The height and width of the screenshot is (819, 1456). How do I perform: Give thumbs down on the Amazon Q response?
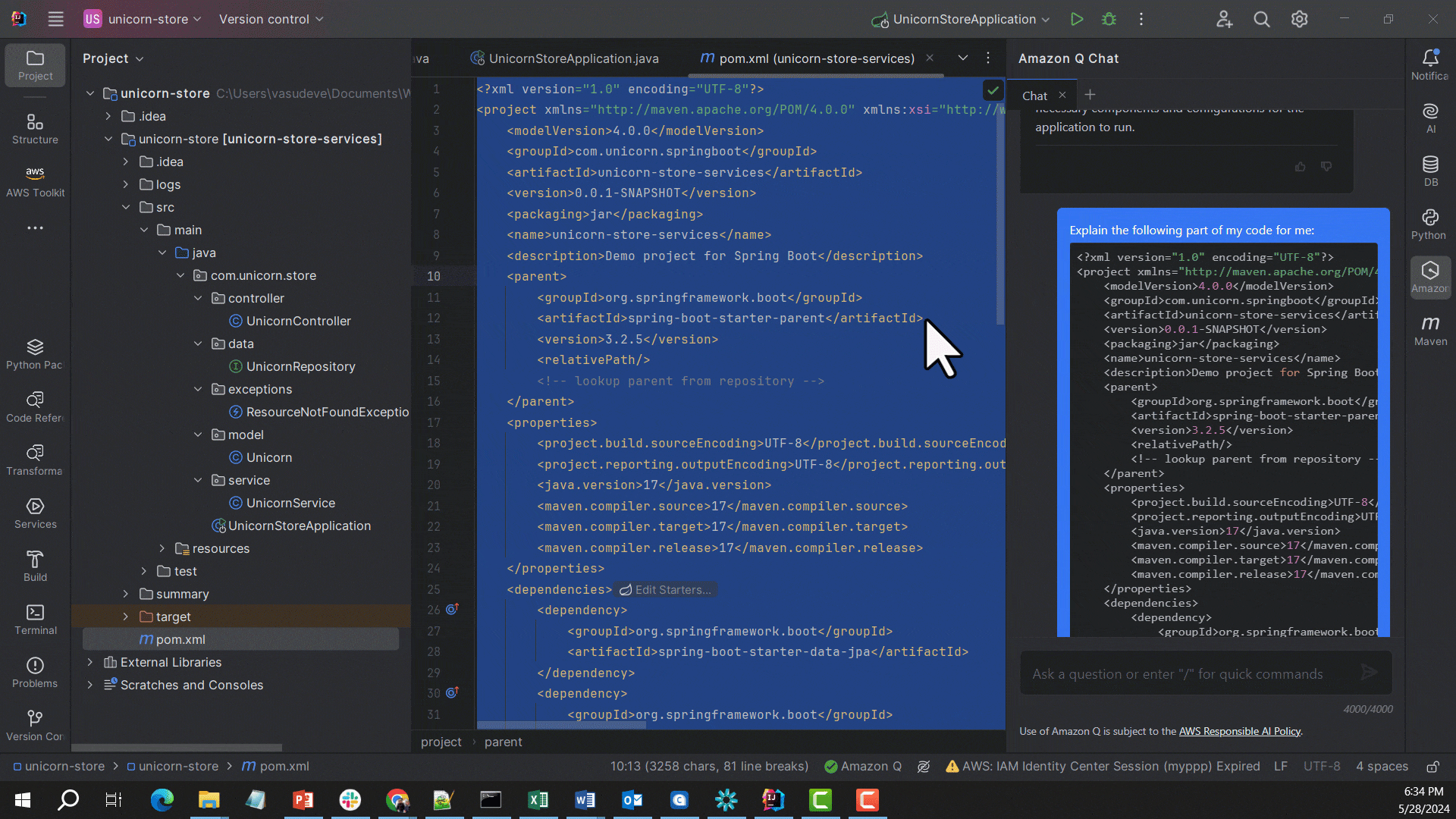click(1326, 166)
